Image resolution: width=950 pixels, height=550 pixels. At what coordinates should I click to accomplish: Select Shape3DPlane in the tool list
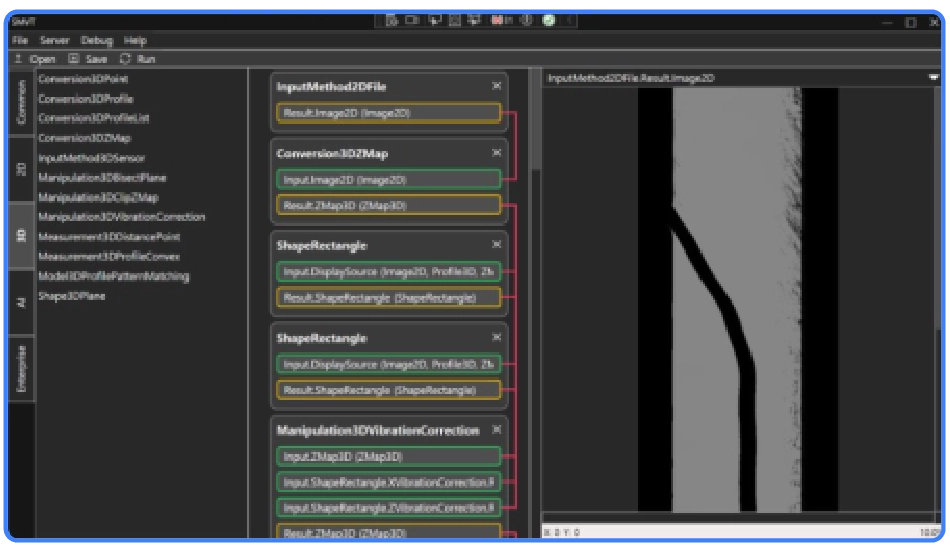(71, 296)
